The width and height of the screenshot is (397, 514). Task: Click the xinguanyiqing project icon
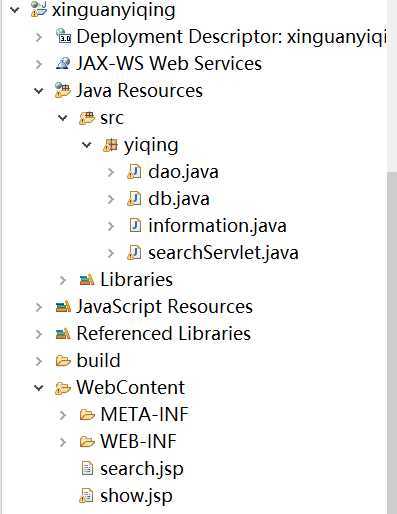(39, 9)
